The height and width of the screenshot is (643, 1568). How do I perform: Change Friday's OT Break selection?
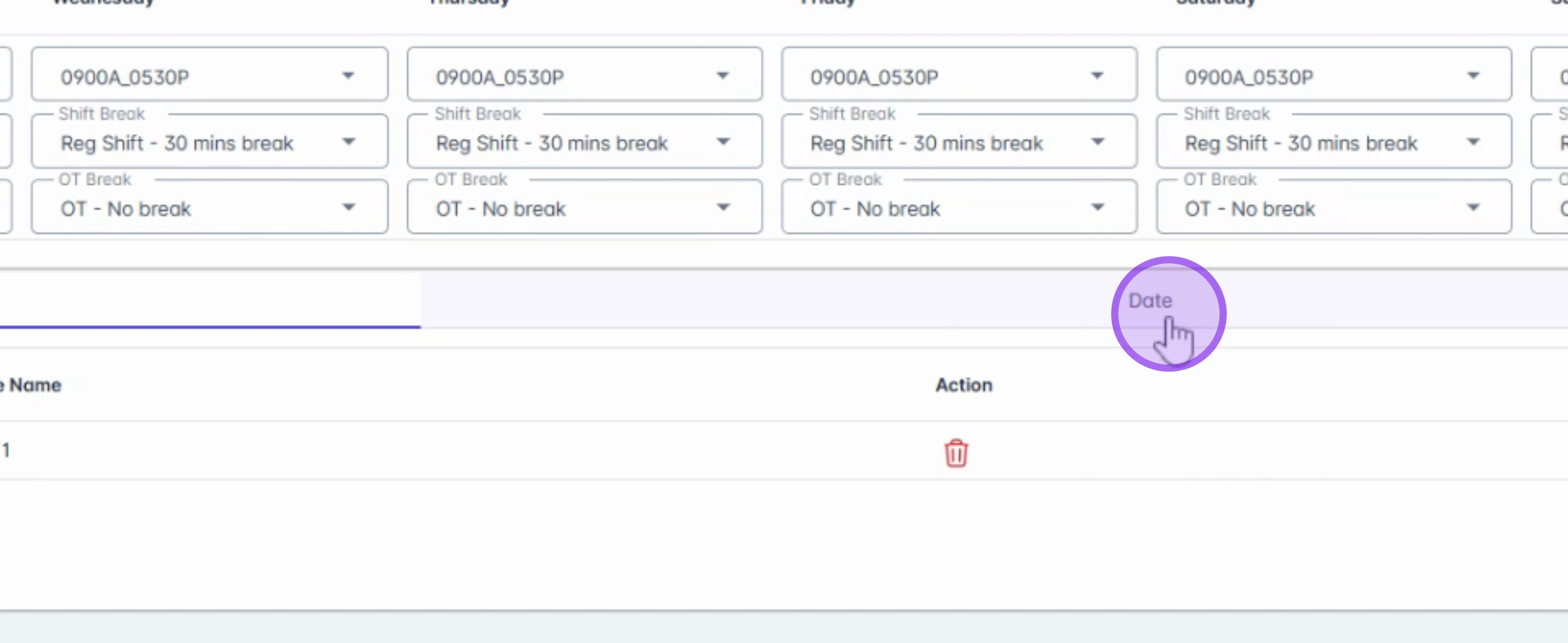tap(959, 208)
